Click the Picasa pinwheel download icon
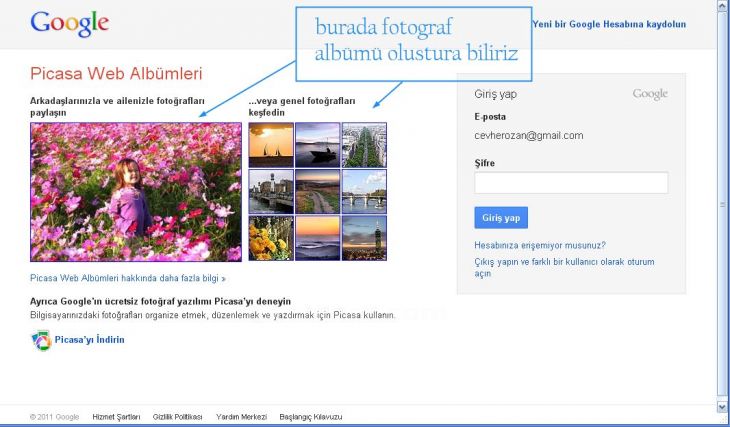This screenshot has height=427, width=730. [41, 340]
